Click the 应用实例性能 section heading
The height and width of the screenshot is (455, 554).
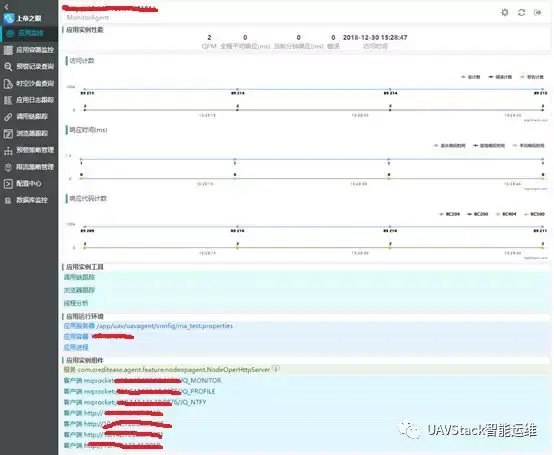pos(84,30)
